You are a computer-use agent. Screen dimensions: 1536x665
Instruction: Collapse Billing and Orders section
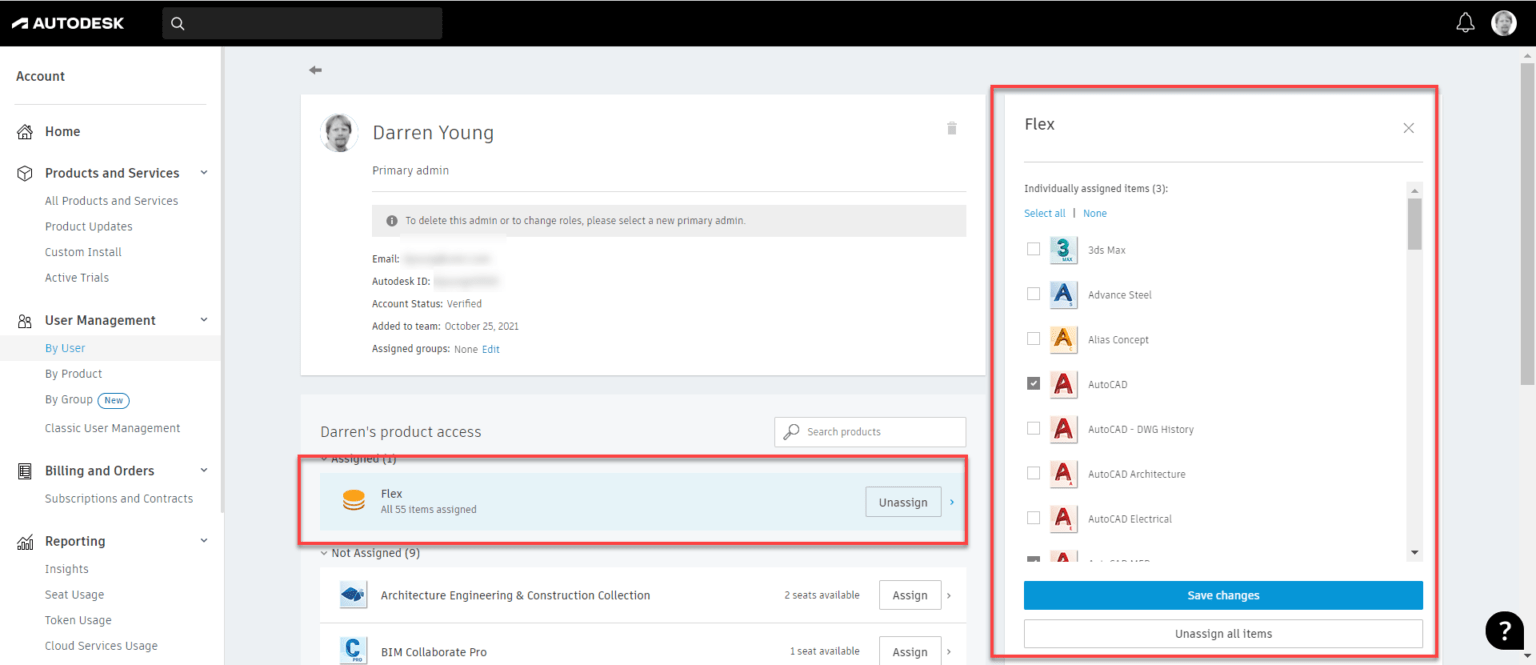[204, 470]
